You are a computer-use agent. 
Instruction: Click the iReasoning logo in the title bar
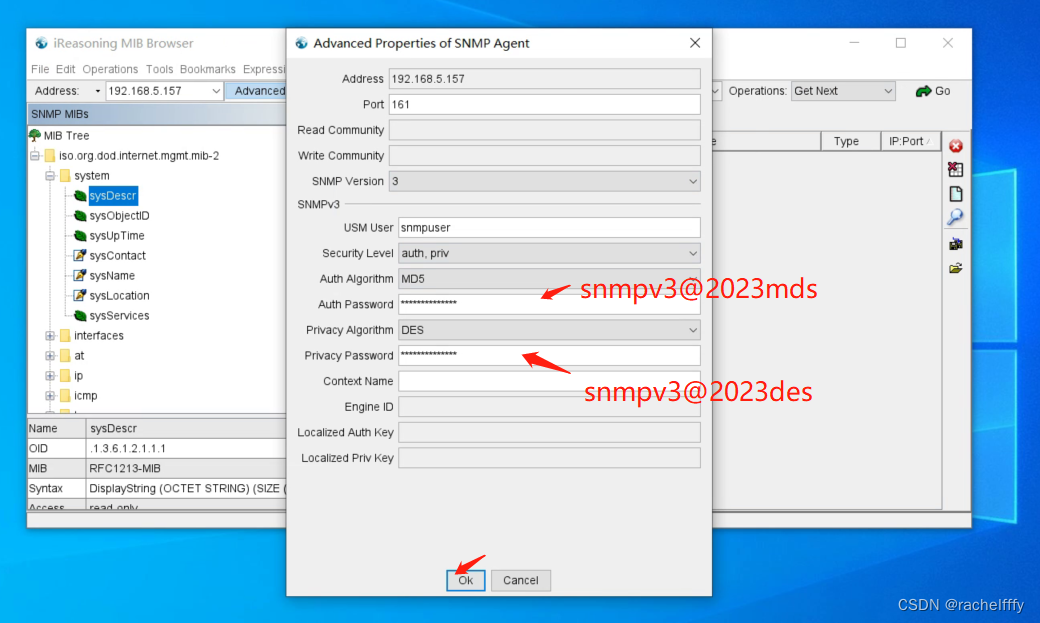(x=41, y=43)
